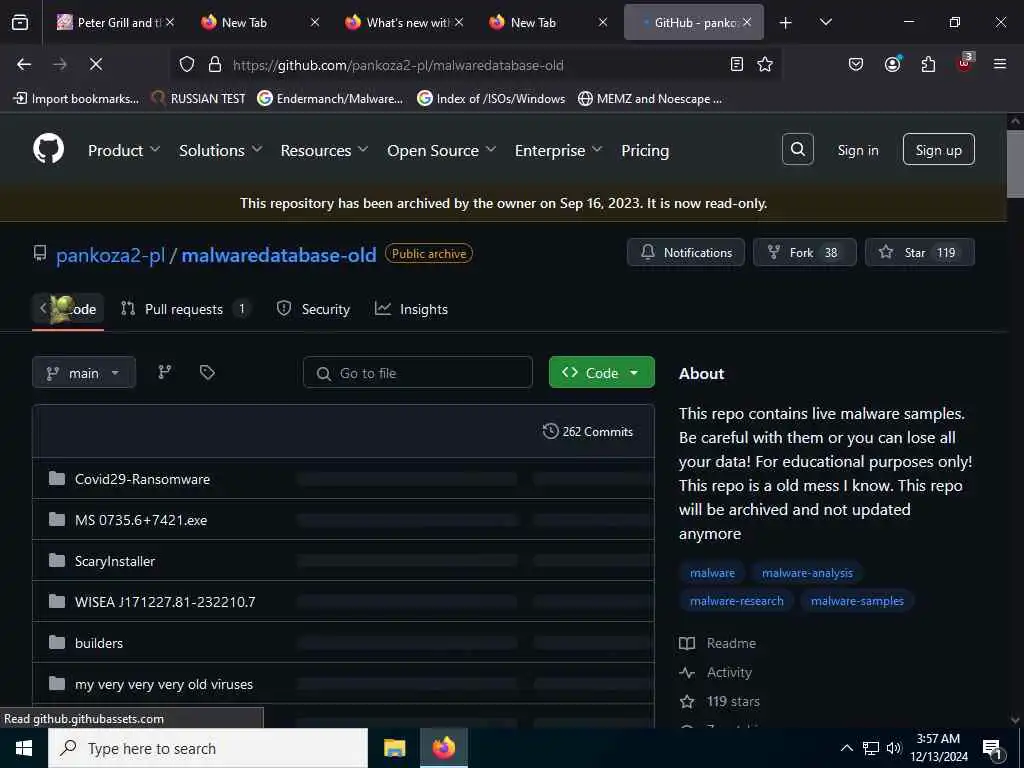Open the WISEA J171227.81-232210.7 folder

coord(165,601)
